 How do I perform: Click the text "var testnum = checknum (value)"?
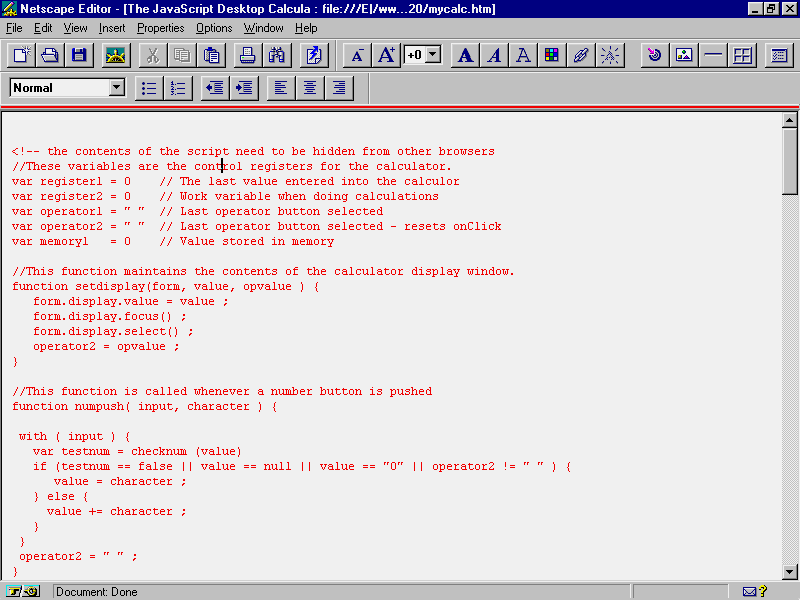point(137,452)
